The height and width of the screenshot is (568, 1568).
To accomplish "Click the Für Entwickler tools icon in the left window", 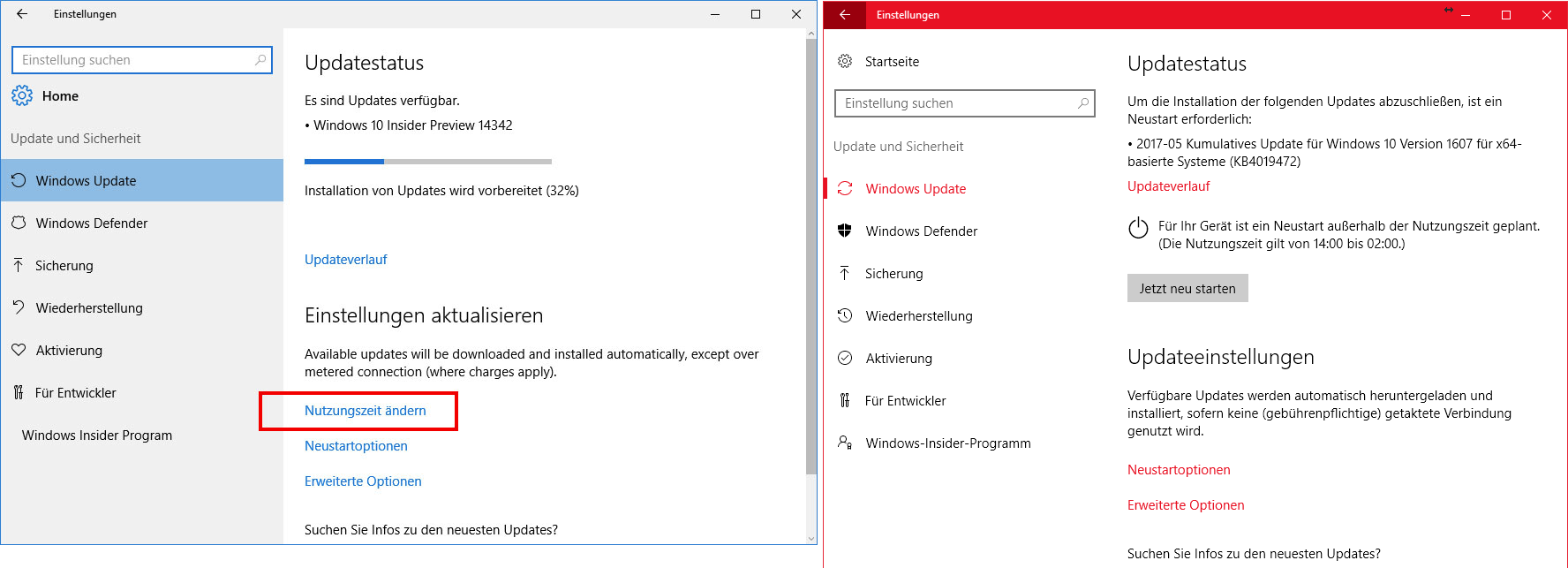I will point(19,392).
